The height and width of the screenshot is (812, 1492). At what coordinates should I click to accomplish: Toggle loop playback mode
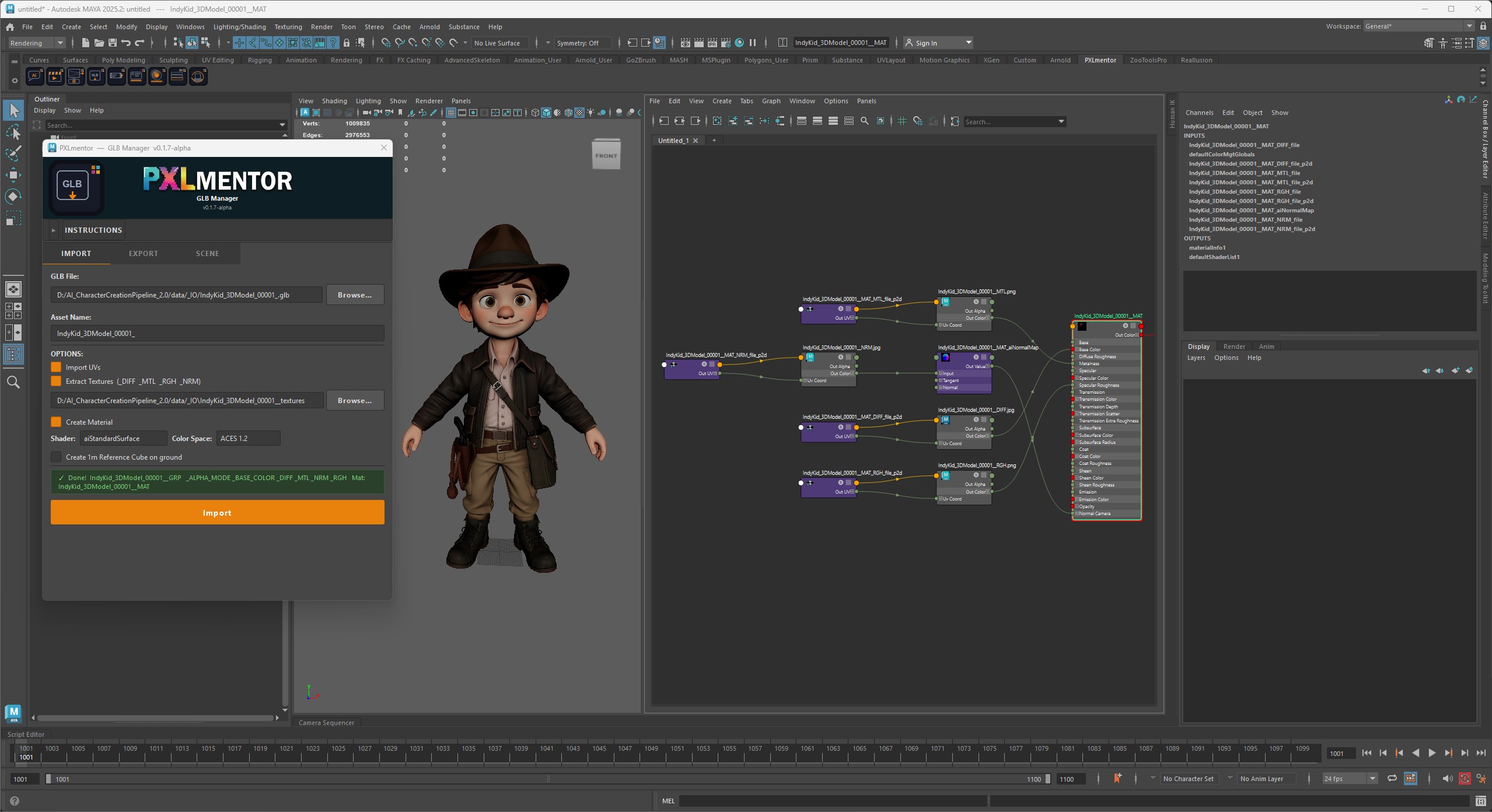(x=1392, y=778)
